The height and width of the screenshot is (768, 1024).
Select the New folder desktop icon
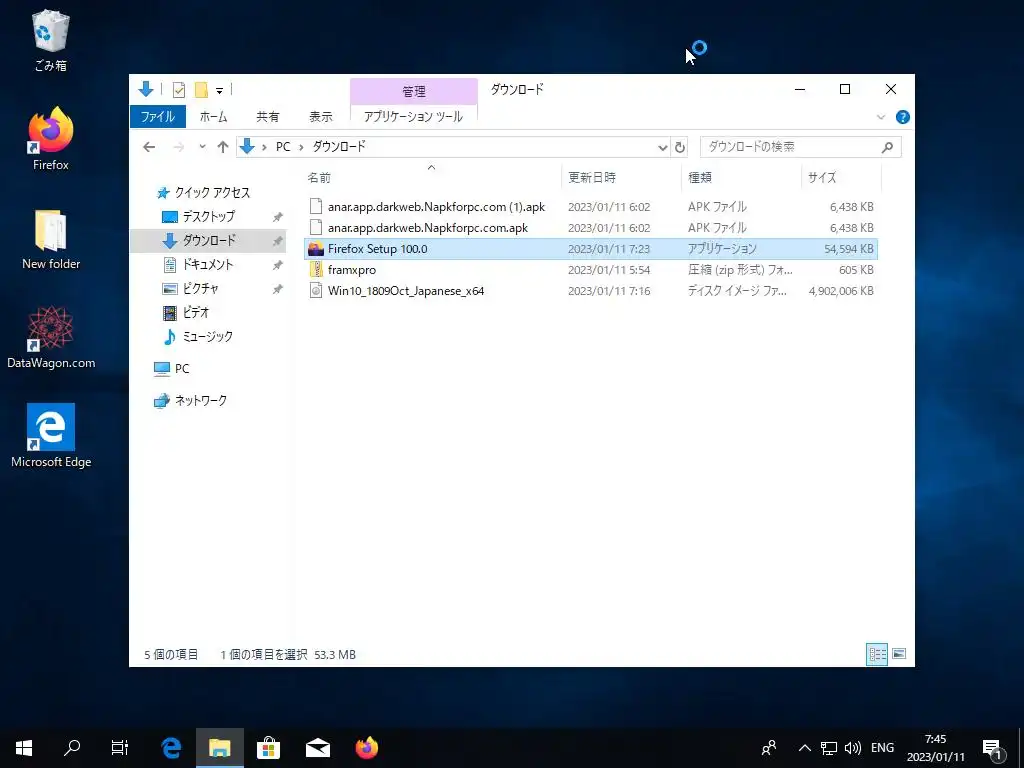click(50, 240)
